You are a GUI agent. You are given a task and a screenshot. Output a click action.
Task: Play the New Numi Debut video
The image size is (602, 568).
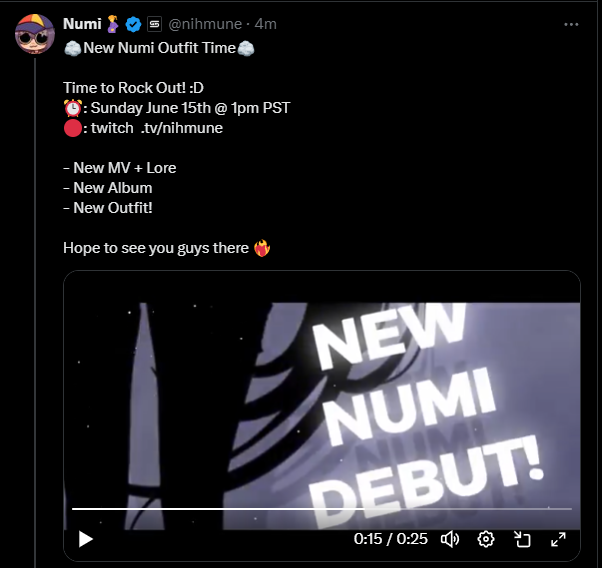coord(86,539)
